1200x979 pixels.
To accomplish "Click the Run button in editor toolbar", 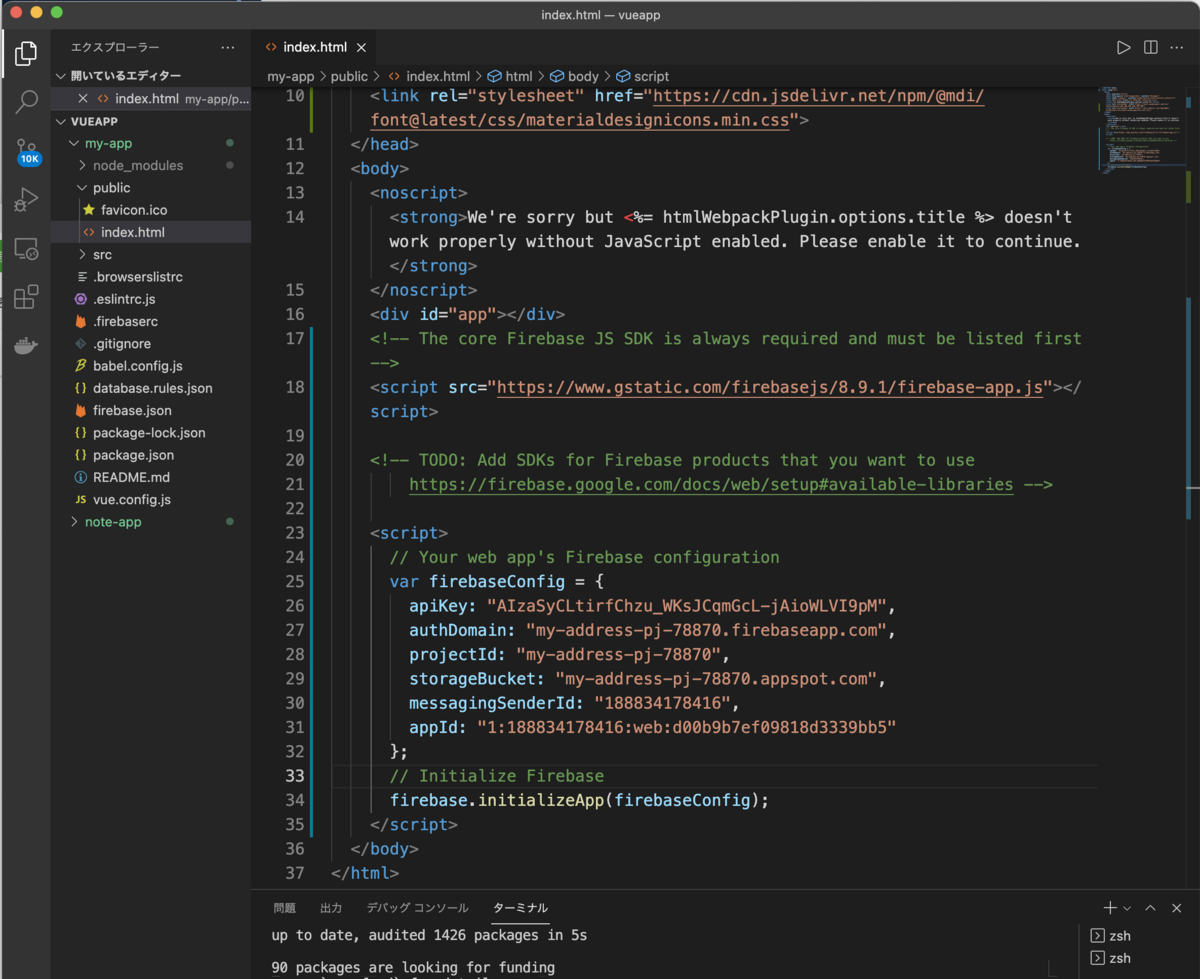I will pos(1123,47).
